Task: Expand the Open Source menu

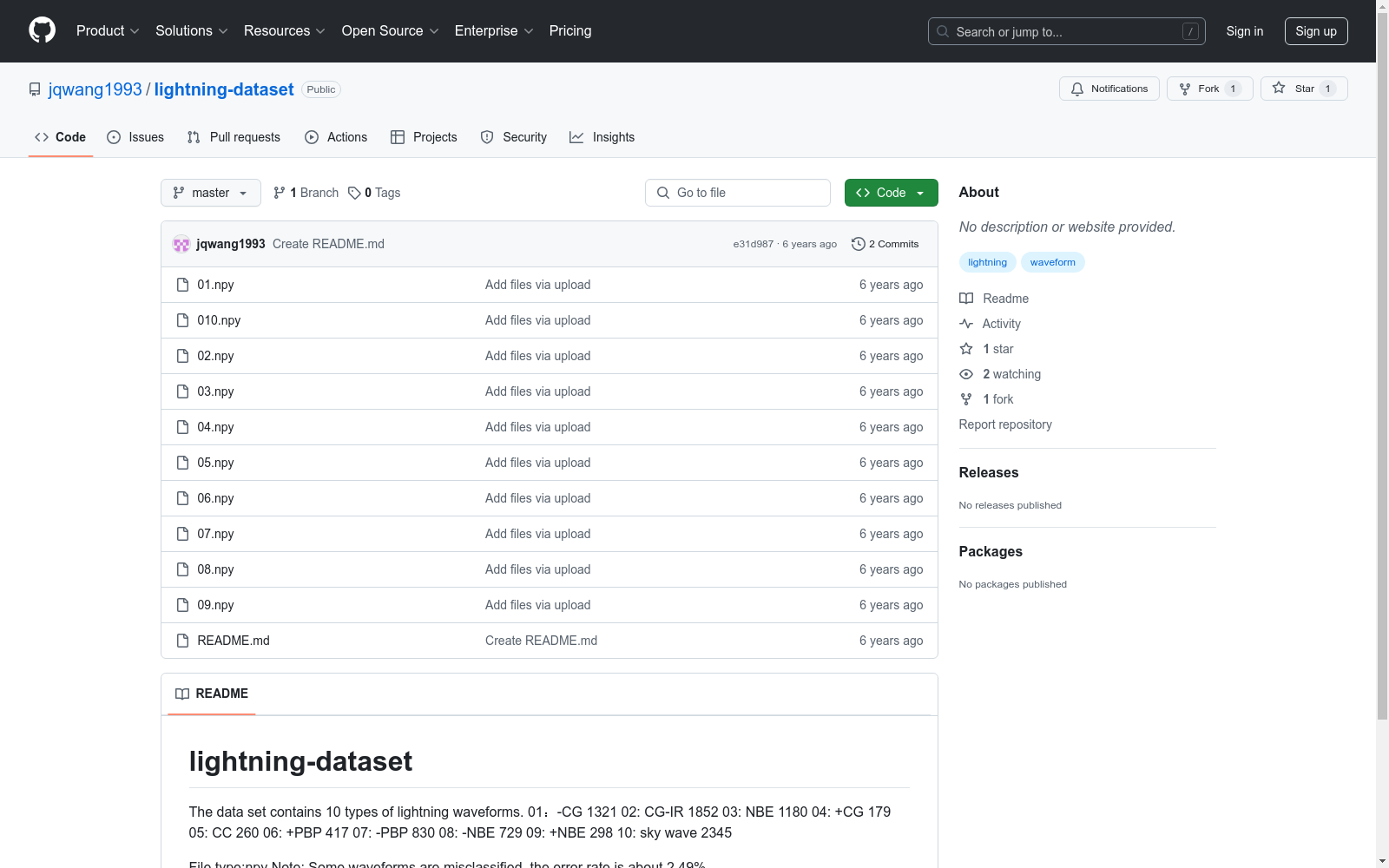Action: (x=391, y=31)
